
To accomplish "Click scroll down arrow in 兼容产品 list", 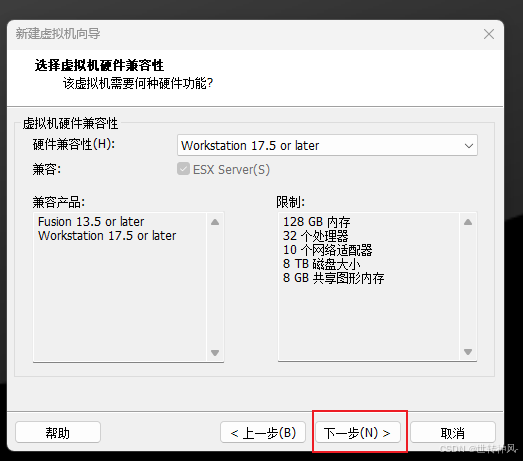I will (x=215, y=353).
